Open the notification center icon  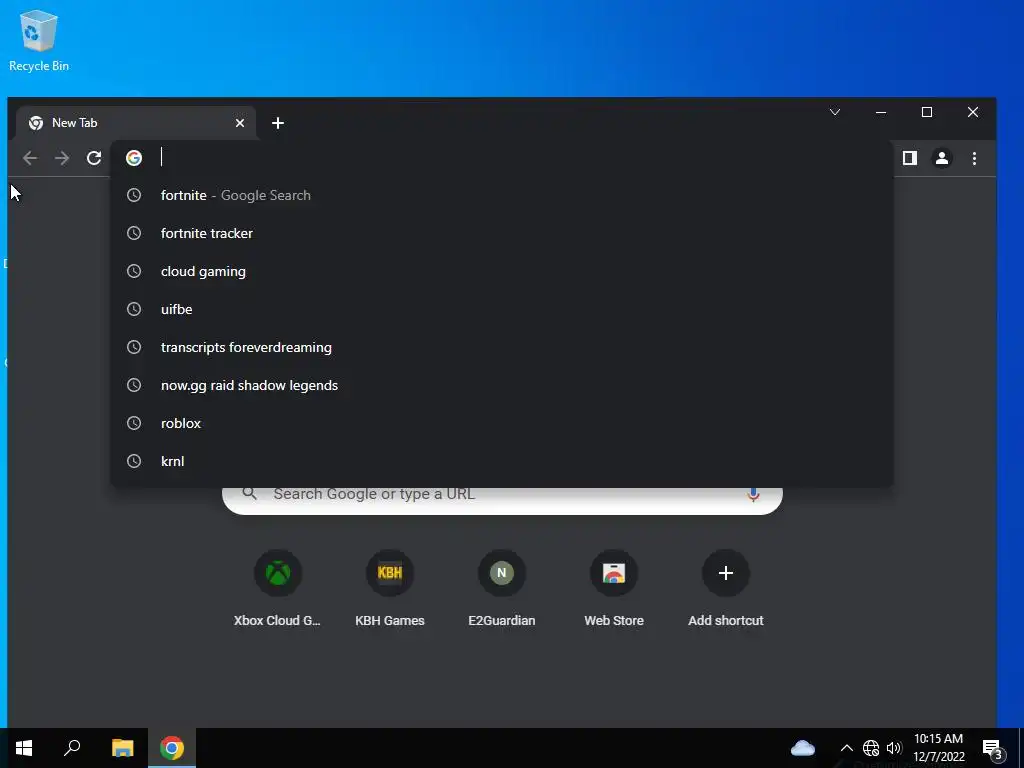993,749
